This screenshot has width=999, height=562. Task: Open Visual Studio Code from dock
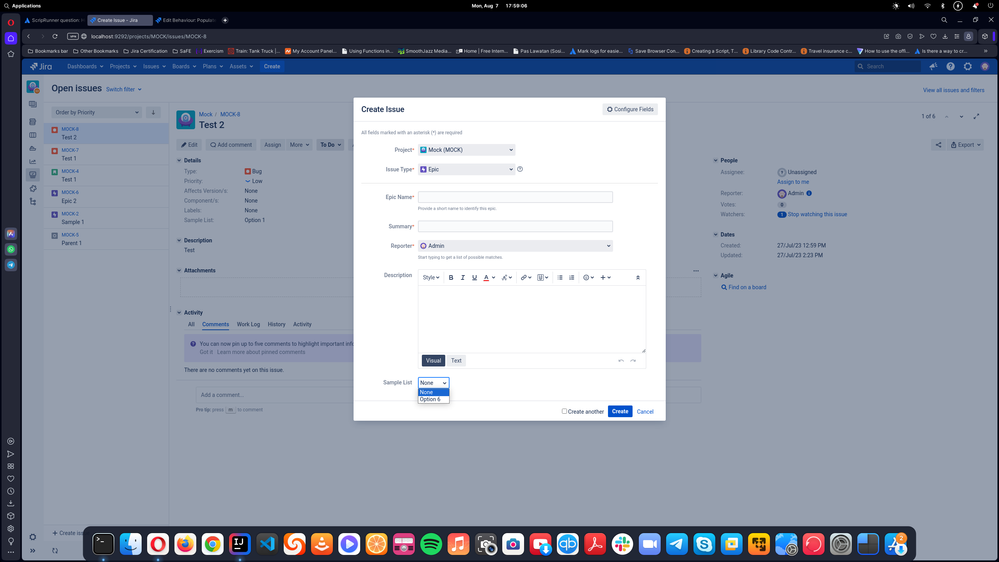click(267, 544)
